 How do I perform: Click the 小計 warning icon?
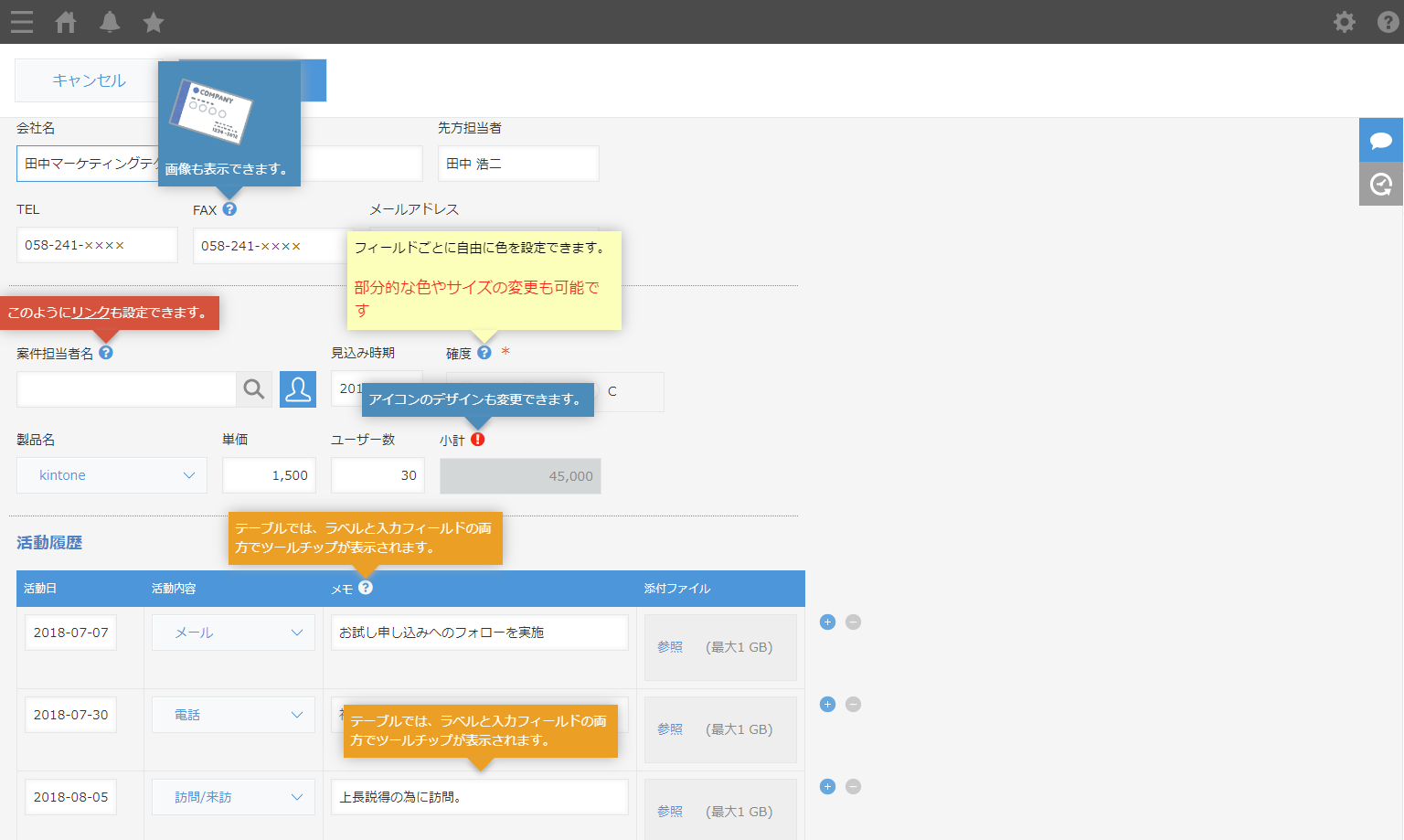pyautogui.click(x=476, y=439)
